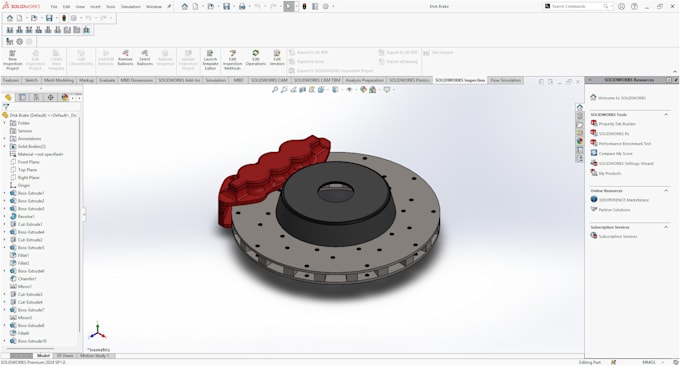Click the user login icon

tap(621, 7)
